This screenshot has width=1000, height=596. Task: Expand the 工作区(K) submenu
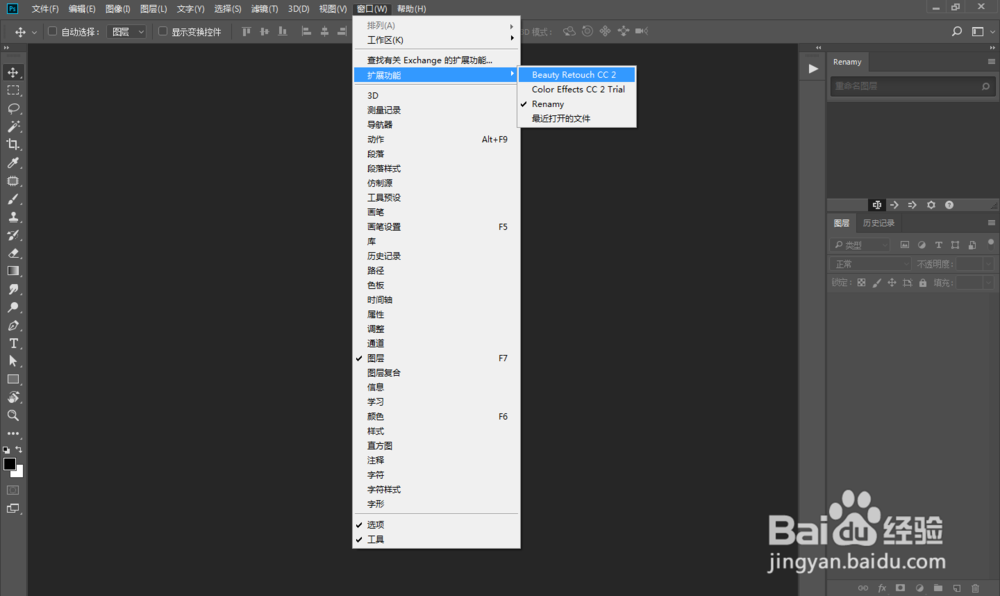[x=436, y=40]
